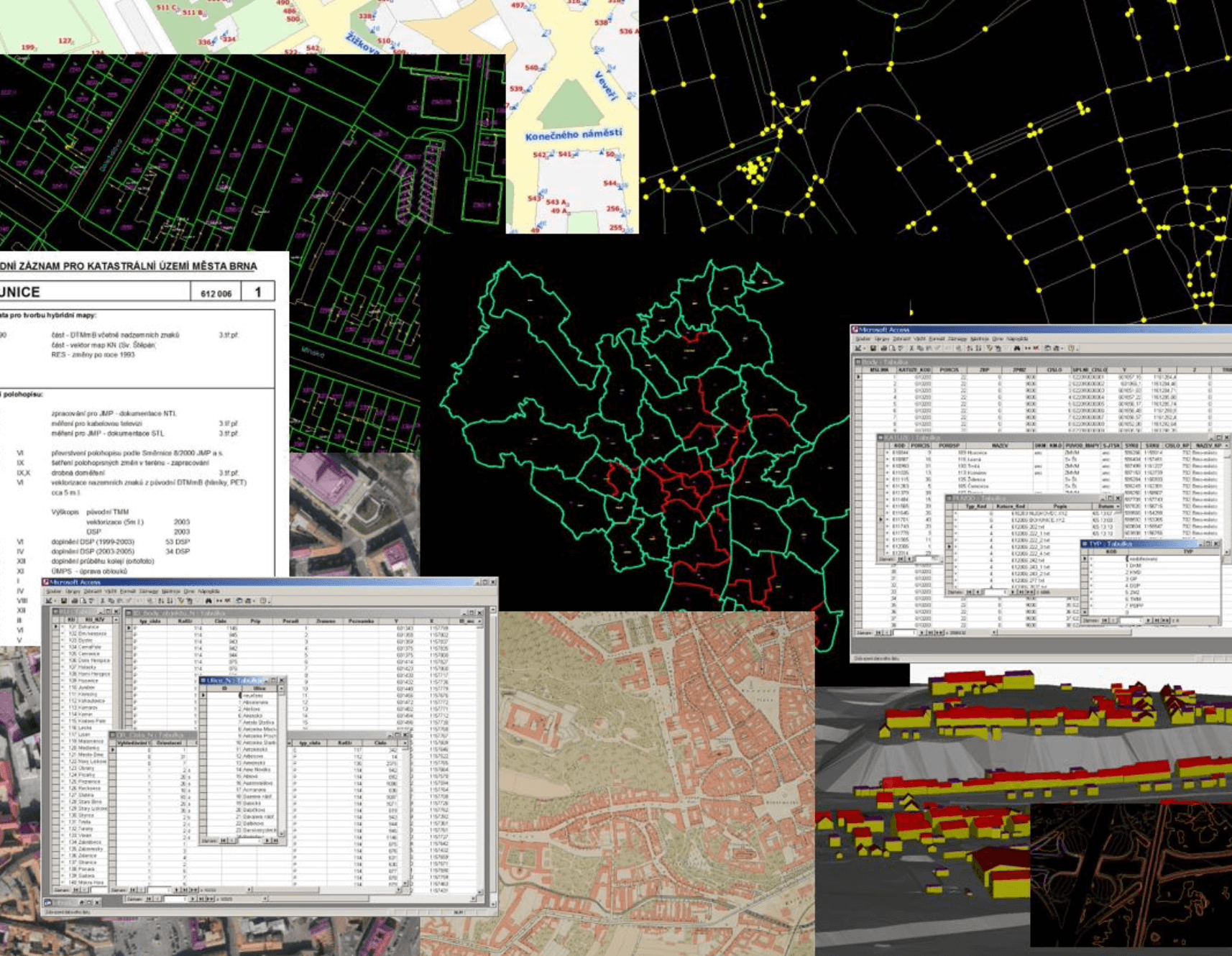The height and width of the screenshot is (956, 1232).
Task: Click Filter by Selection funnel in right Access toolbar
Action: coord(989,349)
